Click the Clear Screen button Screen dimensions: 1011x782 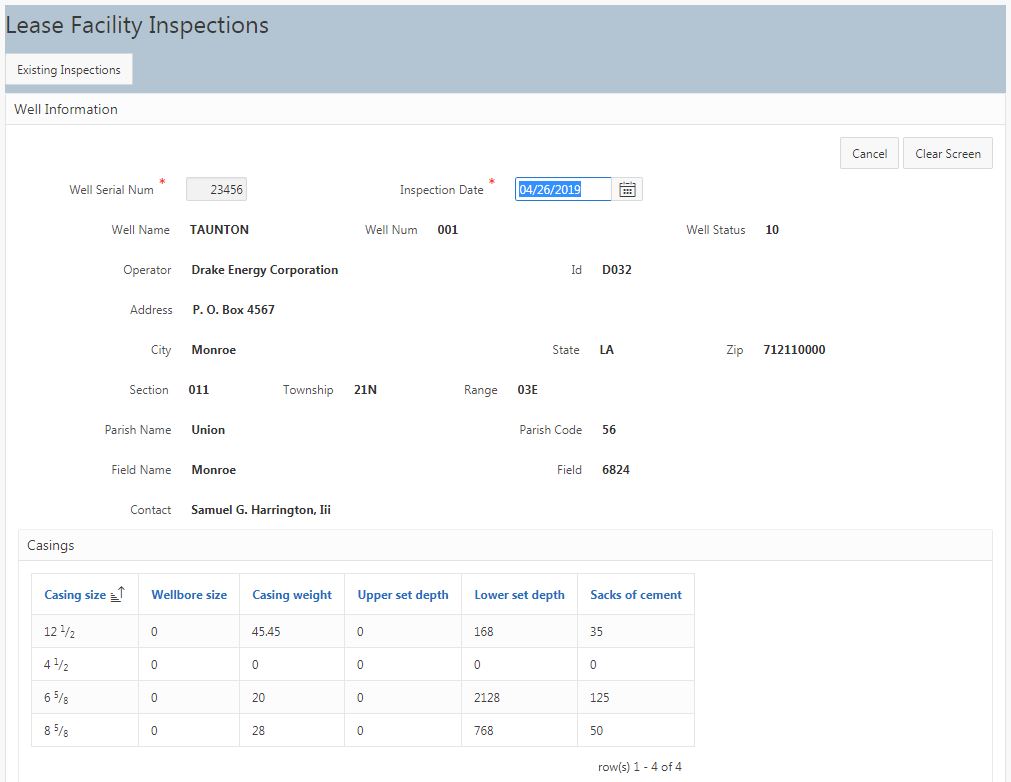point(947,154)
